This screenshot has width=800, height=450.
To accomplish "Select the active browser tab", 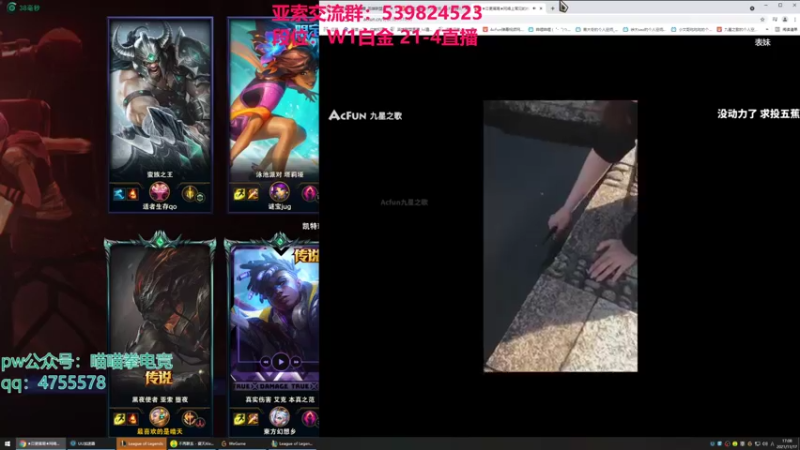I will (x=510, y=8).
